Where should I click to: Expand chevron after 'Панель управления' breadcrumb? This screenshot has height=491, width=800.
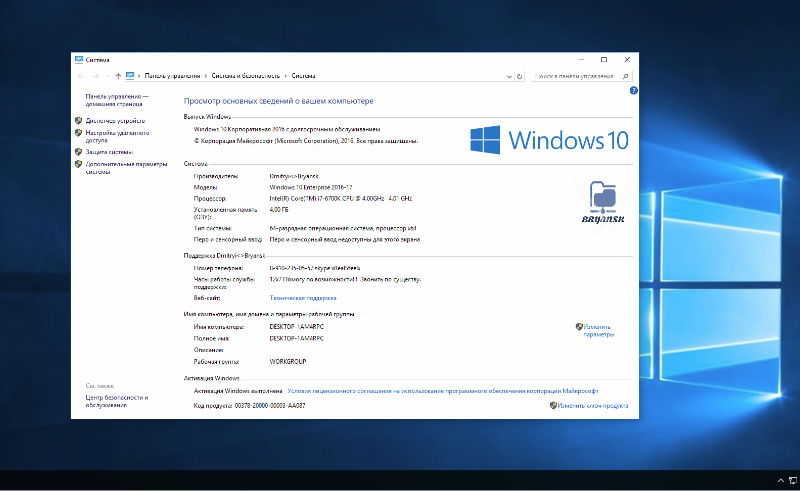pyautogui.click(x=206, y=76)
